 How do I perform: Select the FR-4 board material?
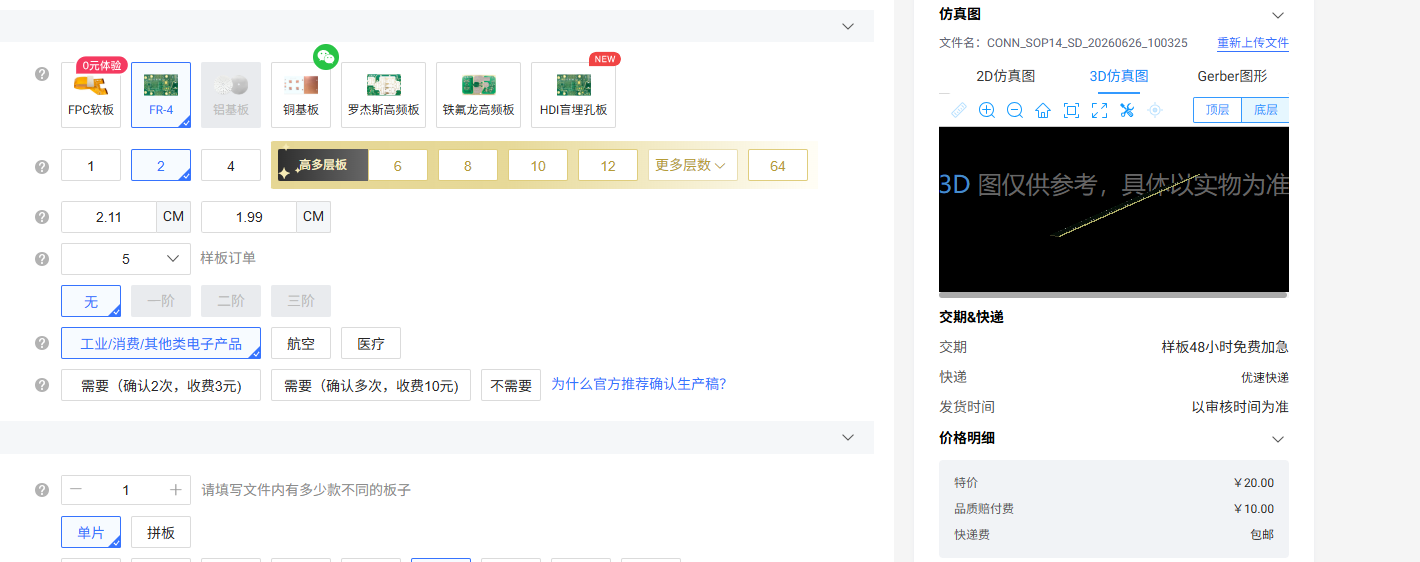[x=161, y=95]
